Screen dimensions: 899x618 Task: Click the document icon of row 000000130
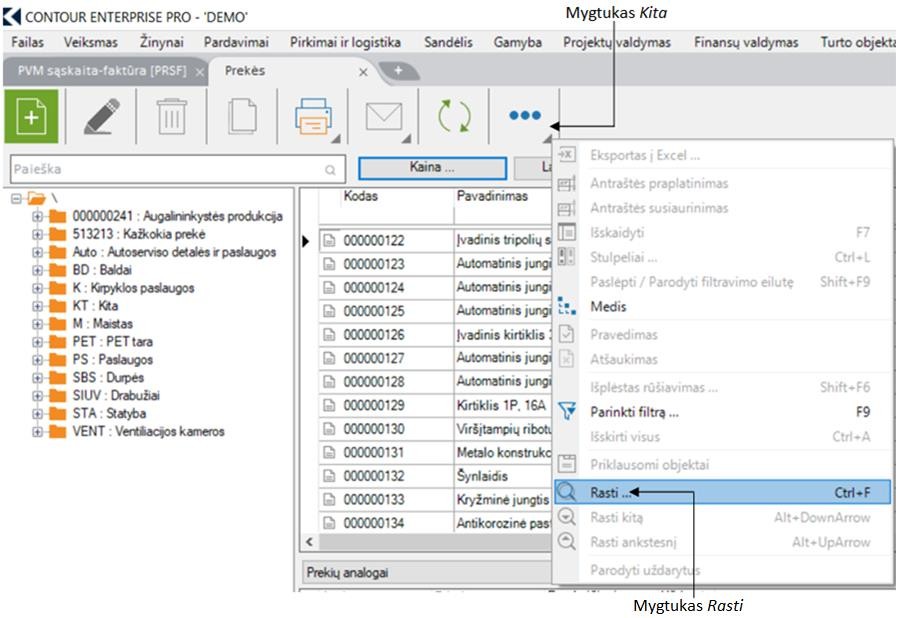pyautogui.click(x=329, y=429)
